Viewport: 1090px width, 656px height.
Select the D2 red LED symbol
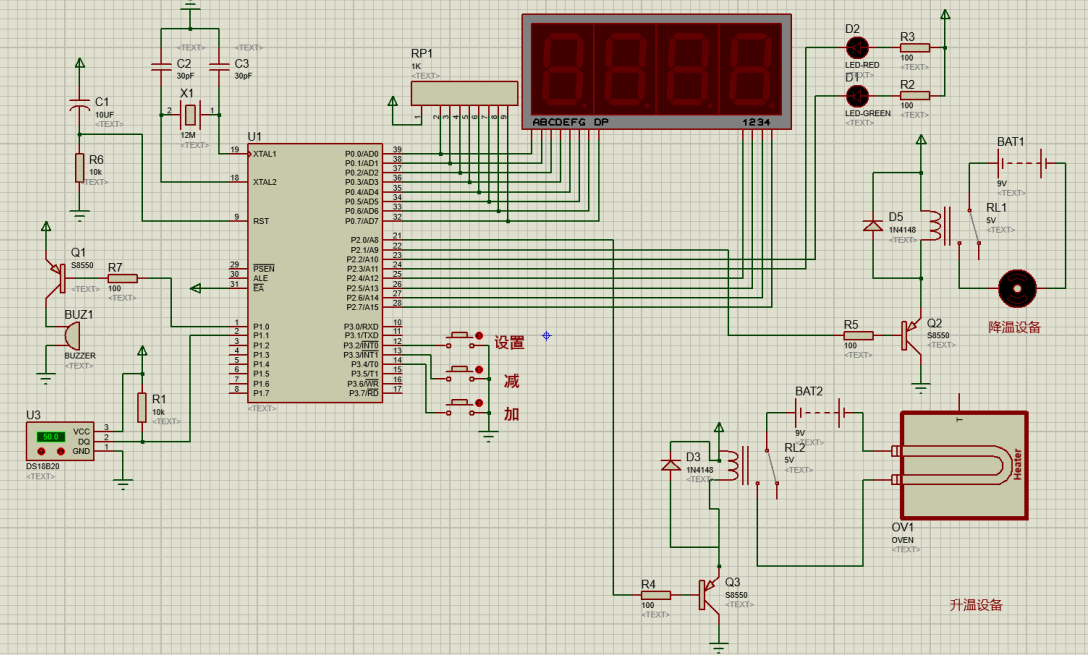857,48
